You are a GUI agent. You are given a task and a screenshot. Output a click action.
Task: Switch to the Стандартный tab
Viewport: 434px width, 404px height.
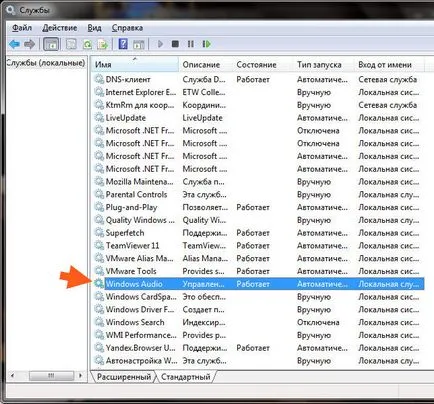pyautogui.click(x=186, y=377)
